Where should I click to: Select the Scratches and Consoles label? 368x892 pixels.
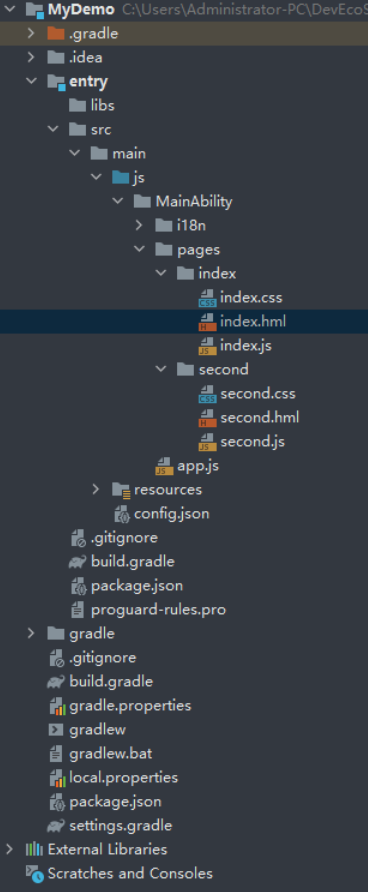pyautogui.click(x=130, y=874)
